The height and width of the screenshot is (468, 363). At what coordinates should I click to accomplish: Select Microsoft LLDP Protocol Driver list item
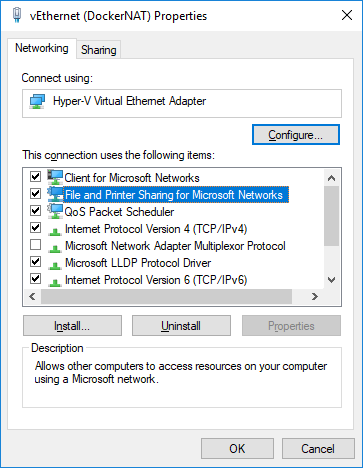pyautogui.click(x=138, y=263)
